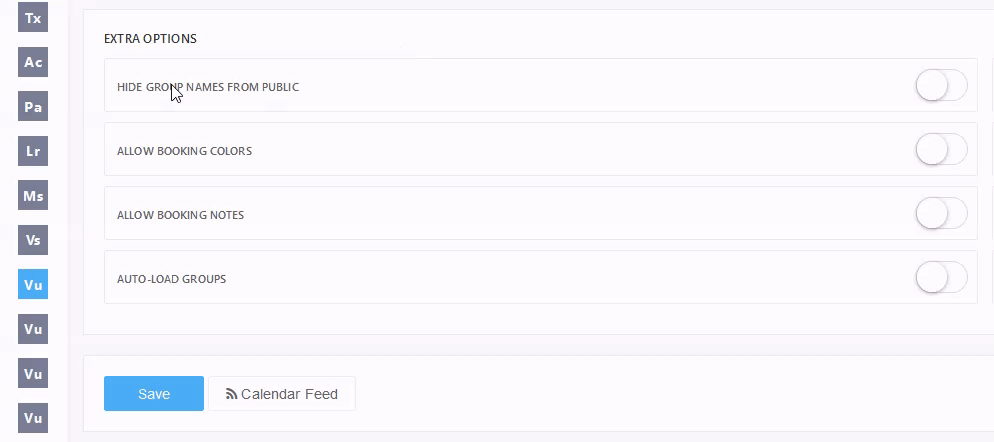Open the Tx sidebar item
This screenshot has height=442, width=994.
click(33, 18)
